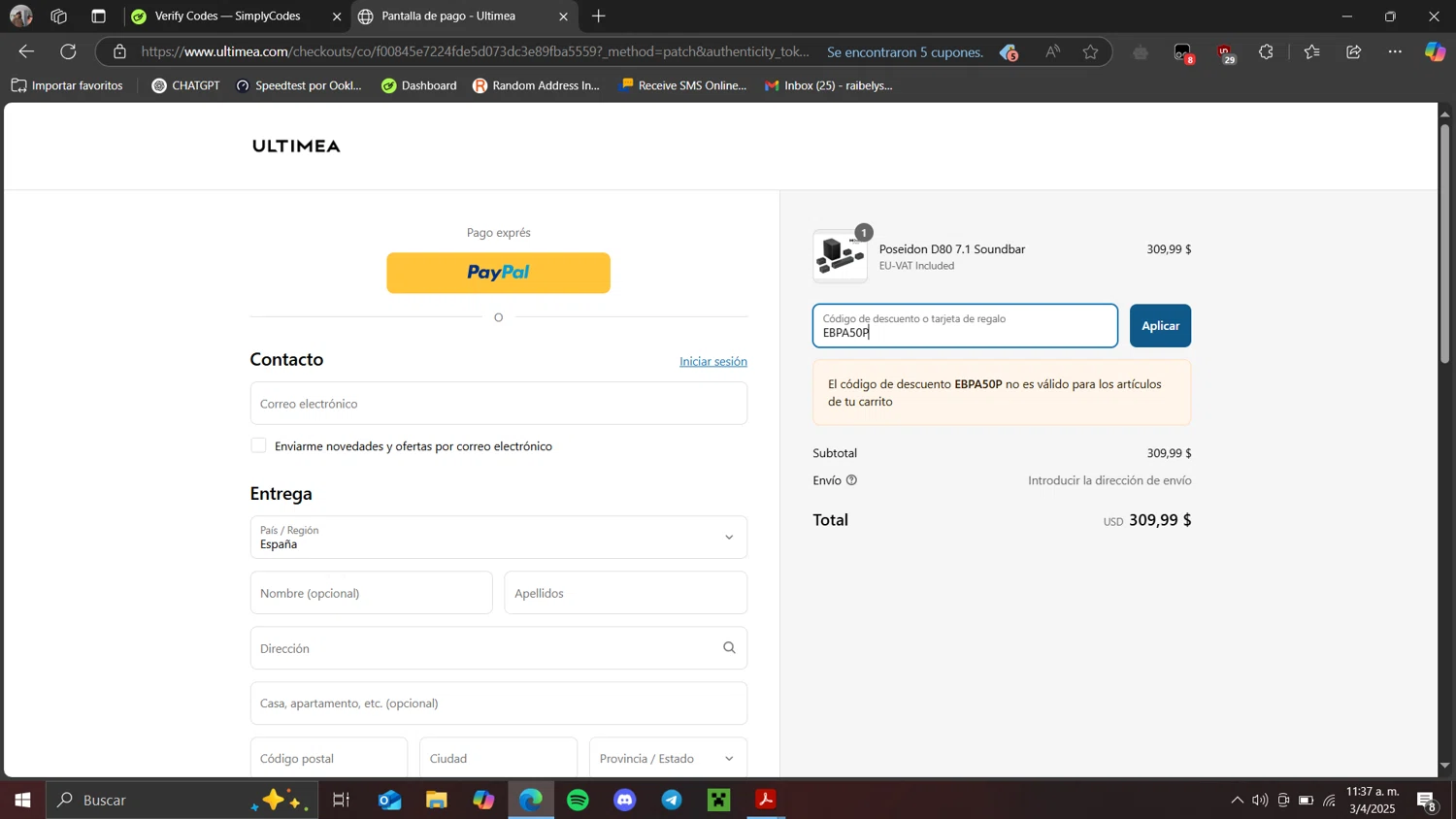
Task: Open the Inbox (25) Gmail bookmark
Action: (x=828, y=85)
